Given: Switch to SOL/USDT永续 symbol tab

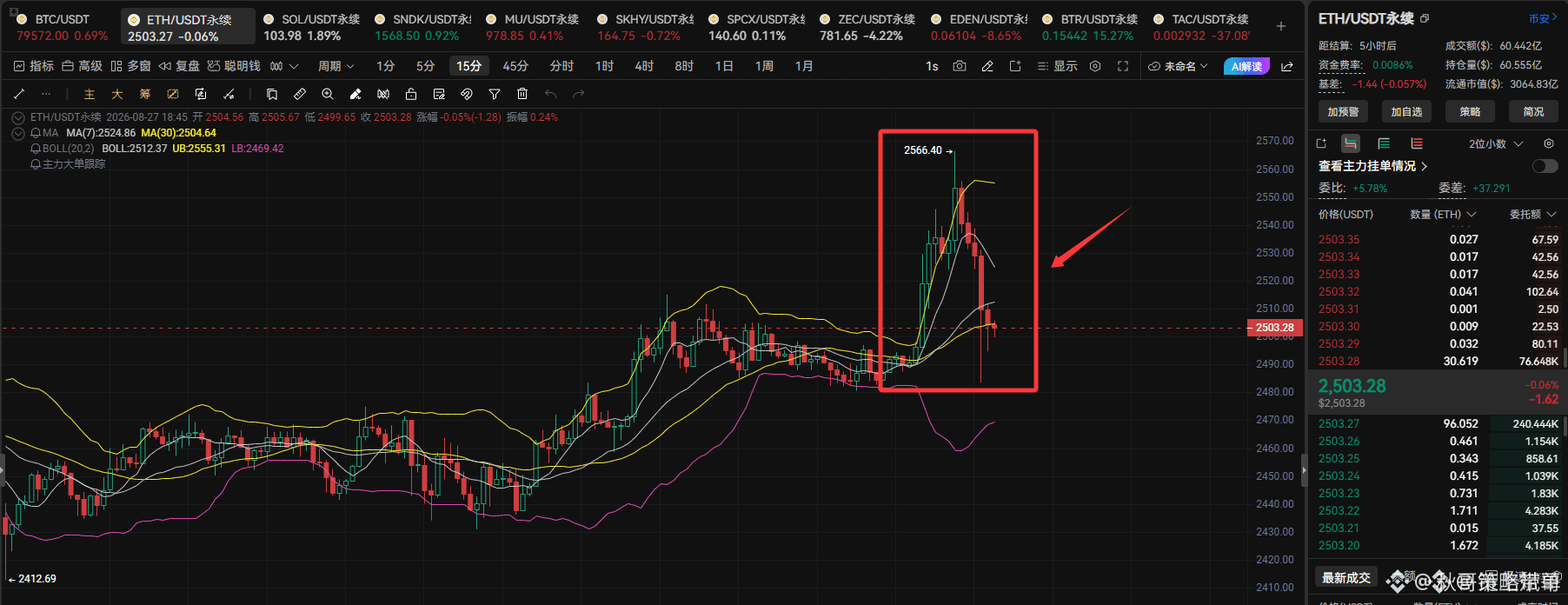Looking at the screenshot, I should click(310, 27).
